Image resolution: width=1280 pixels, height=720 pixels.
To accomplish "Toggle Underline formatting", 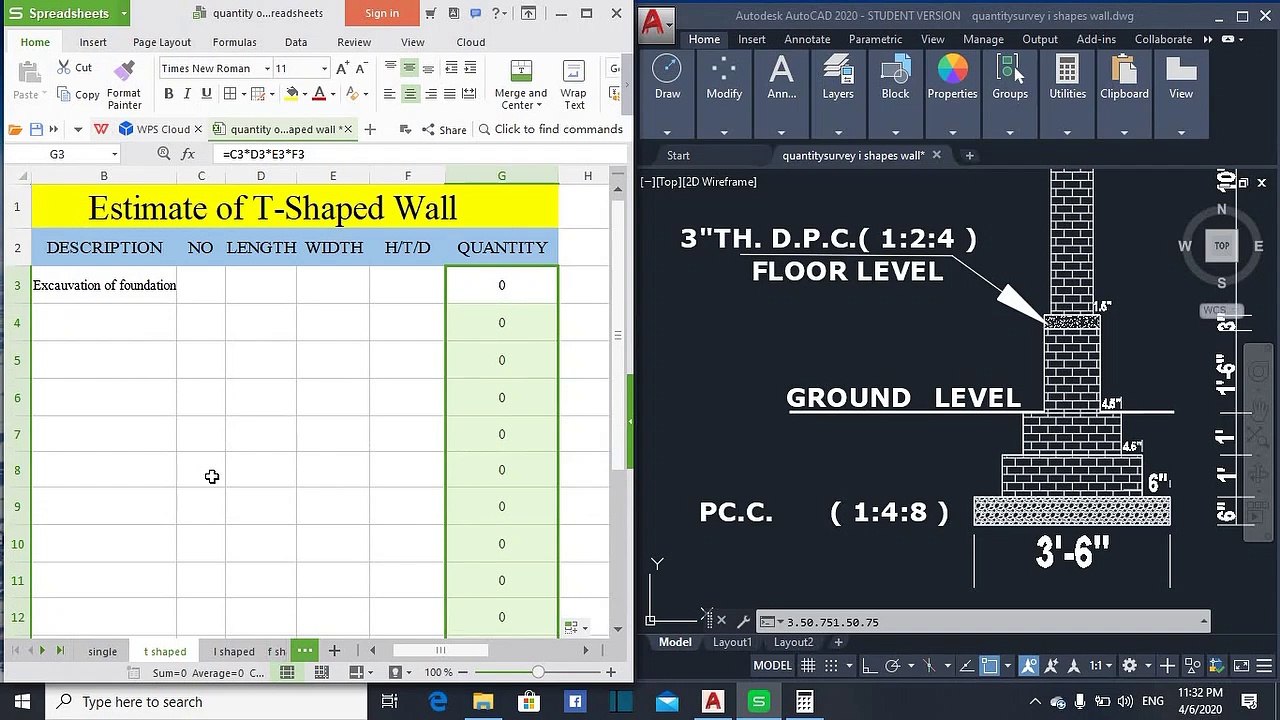I will tap(206, 94).
